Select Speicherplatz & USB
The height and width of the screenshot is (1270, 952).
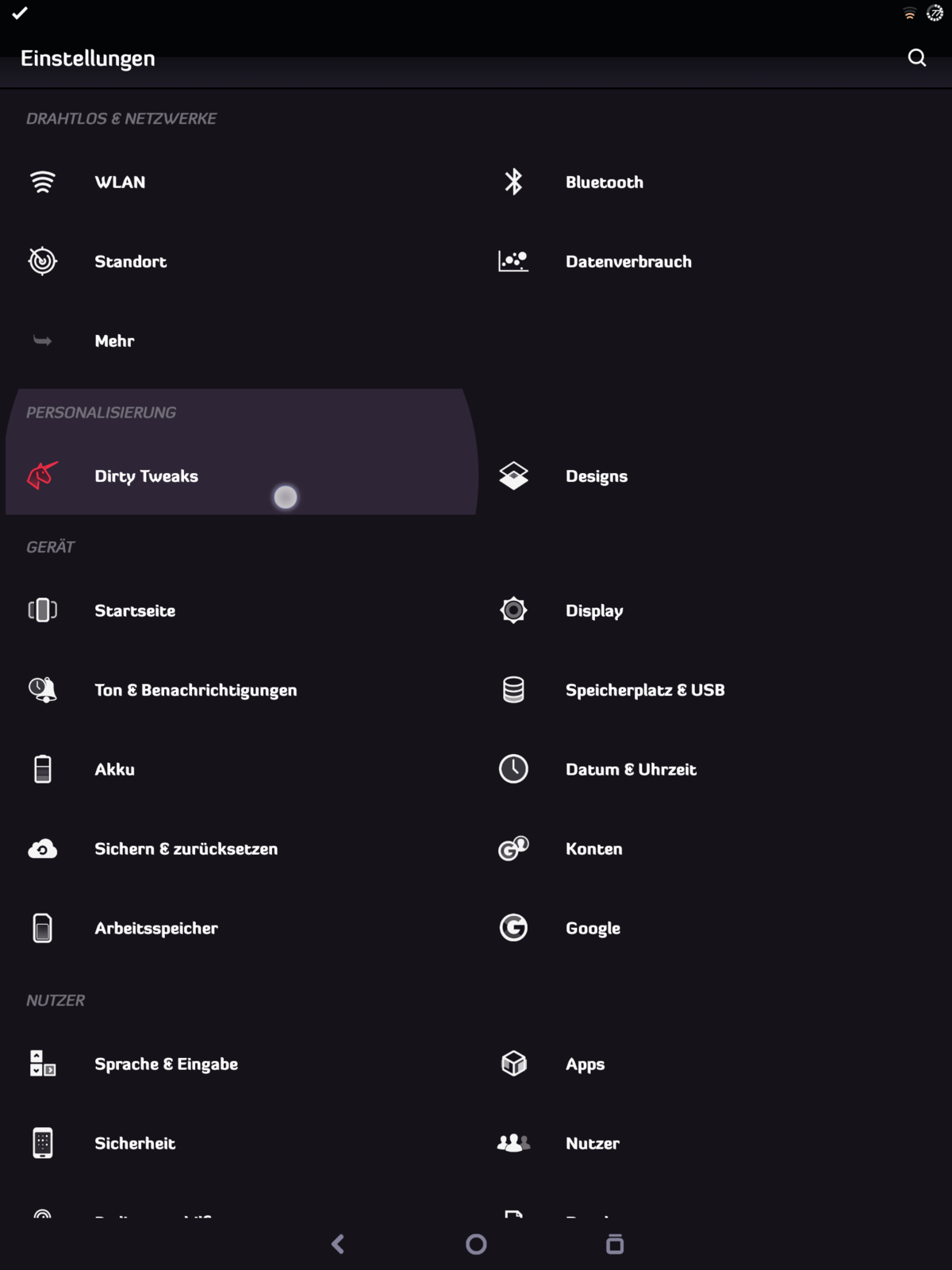tap(644, 690)
